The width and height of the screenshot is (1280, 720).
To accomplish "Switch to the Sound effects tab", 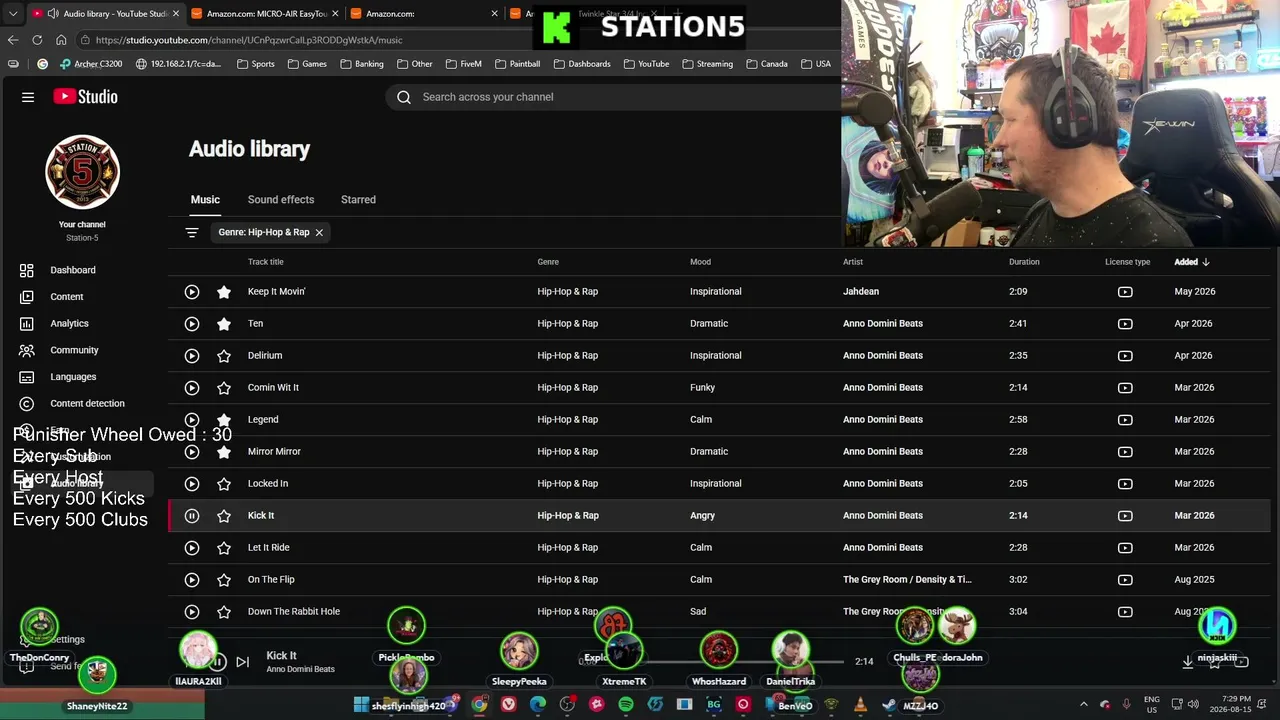I will click(x=281, y=200).
